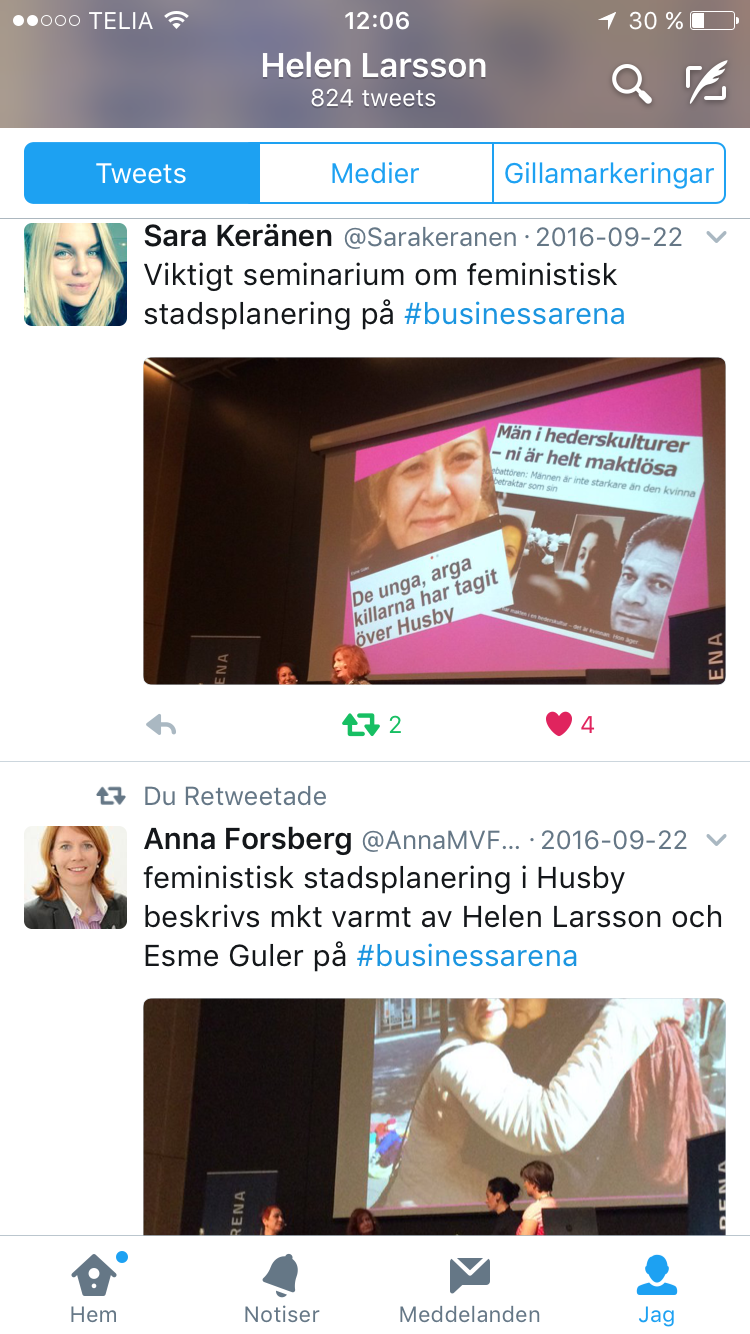The width and height of the screenshot is (750, 1334).
Task: View Sara's seminar photo with pink slide
Action: [x=435, y=521]
